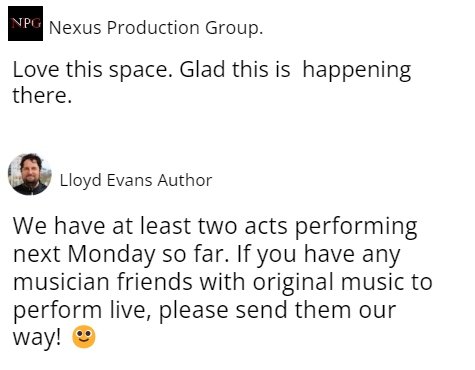The image size is (475, 370).
Task: Open Nexus Production Group profile name
Action: [x=156, y=27]
